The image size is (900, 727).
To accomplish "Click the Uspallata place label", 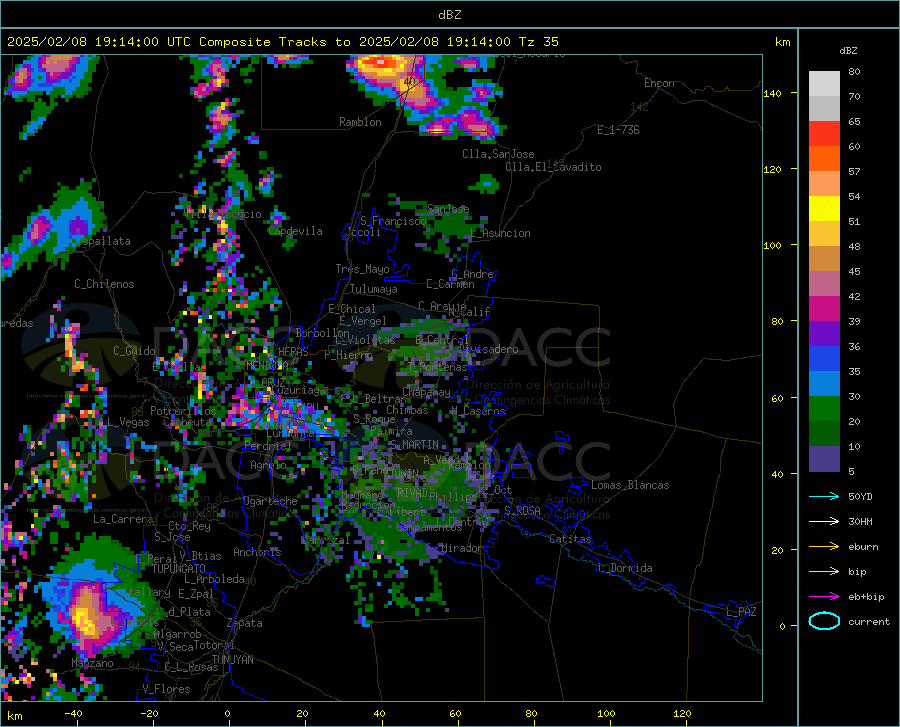I will 103,242.
